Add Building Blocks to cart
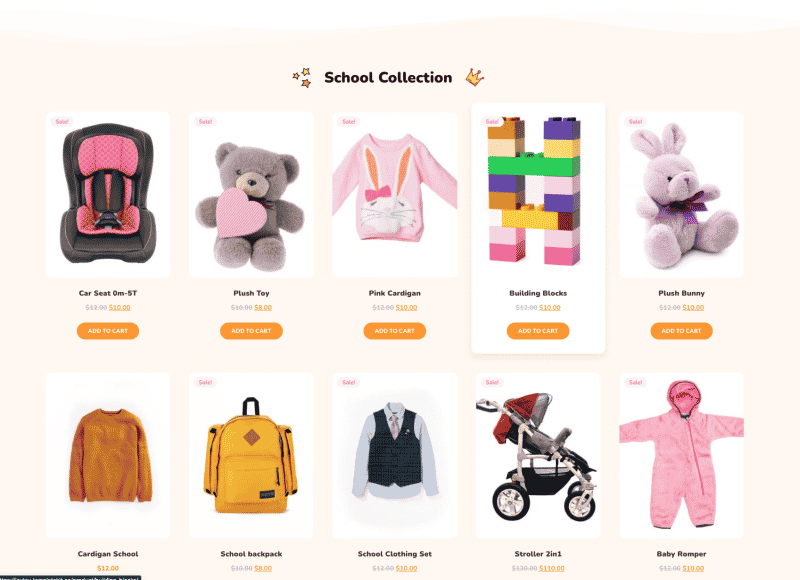The height and width of the screenshot is (580, 800). (x=538, y=331)
